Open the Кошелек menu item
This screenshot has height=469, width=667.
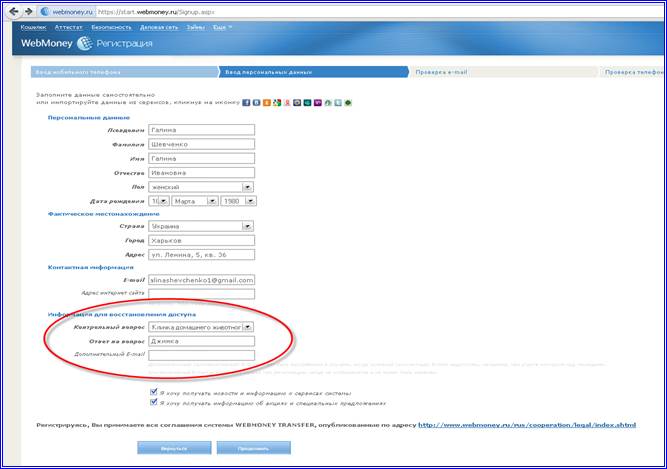tap(34, 27)
